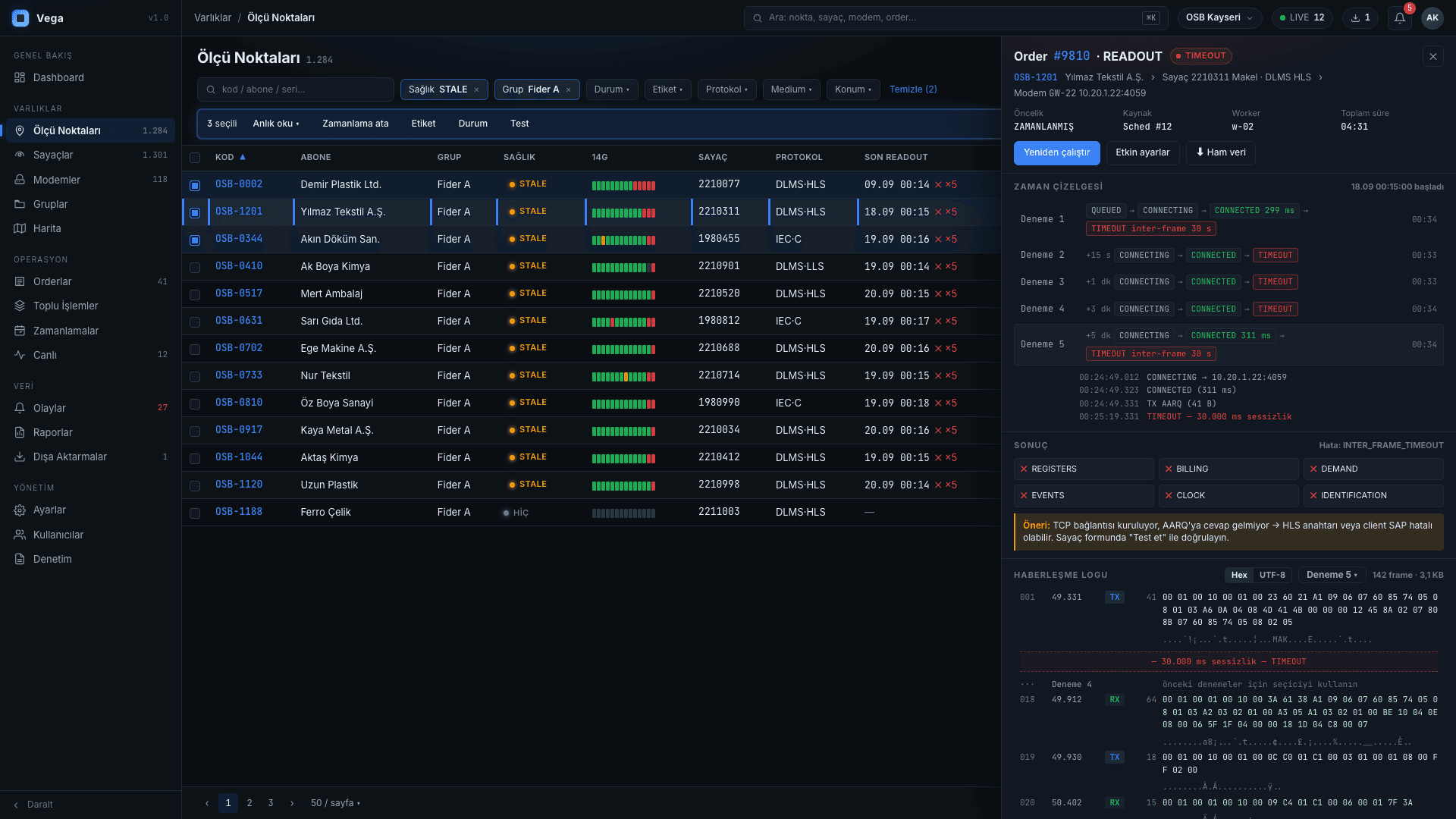Open Ayarlar settings gear
The height and width of the screenshot is (819, 1456).
coord(20,510)
